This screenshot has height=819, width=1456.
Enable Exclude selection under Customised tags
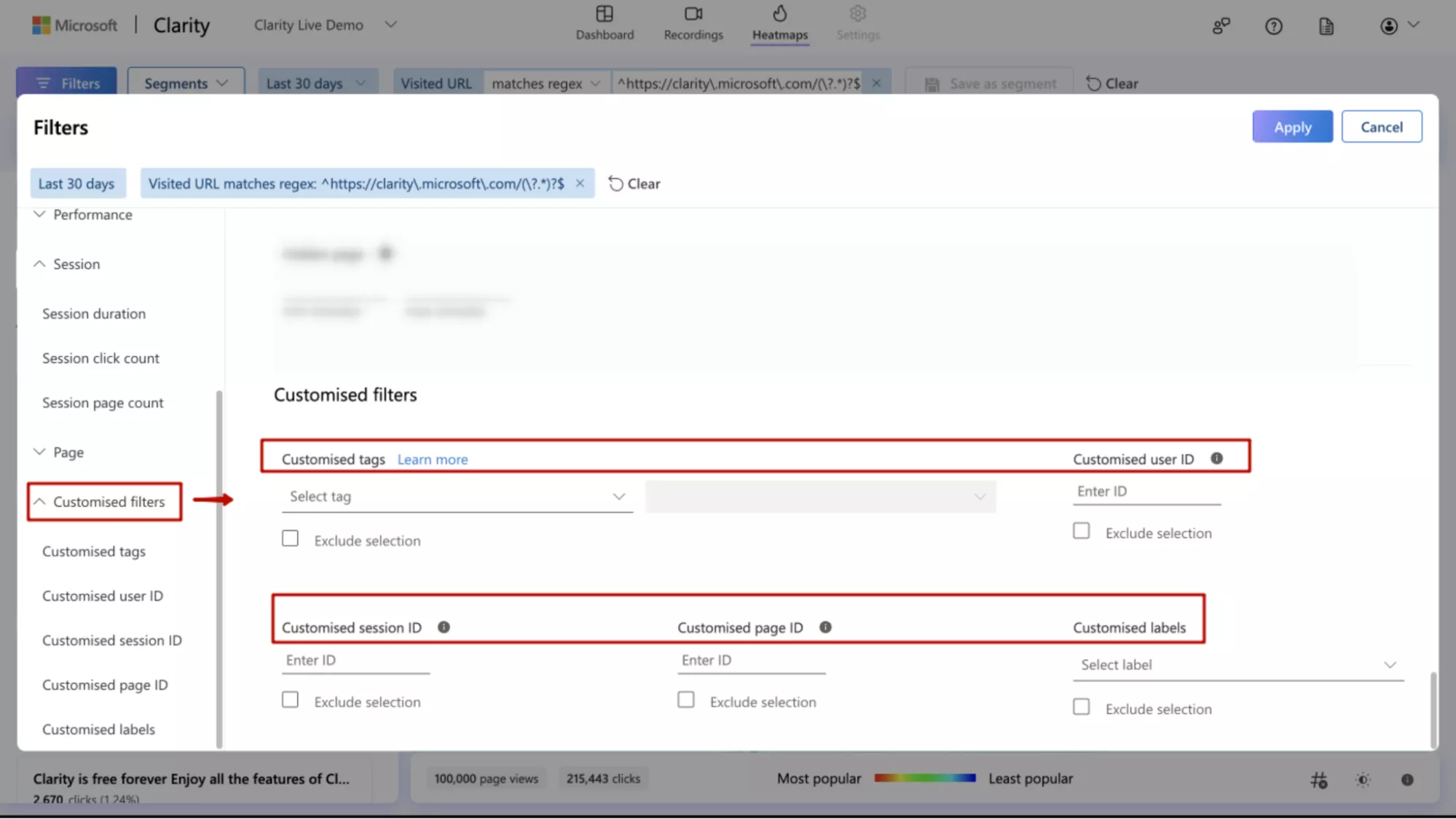click(x=290, y=538)
